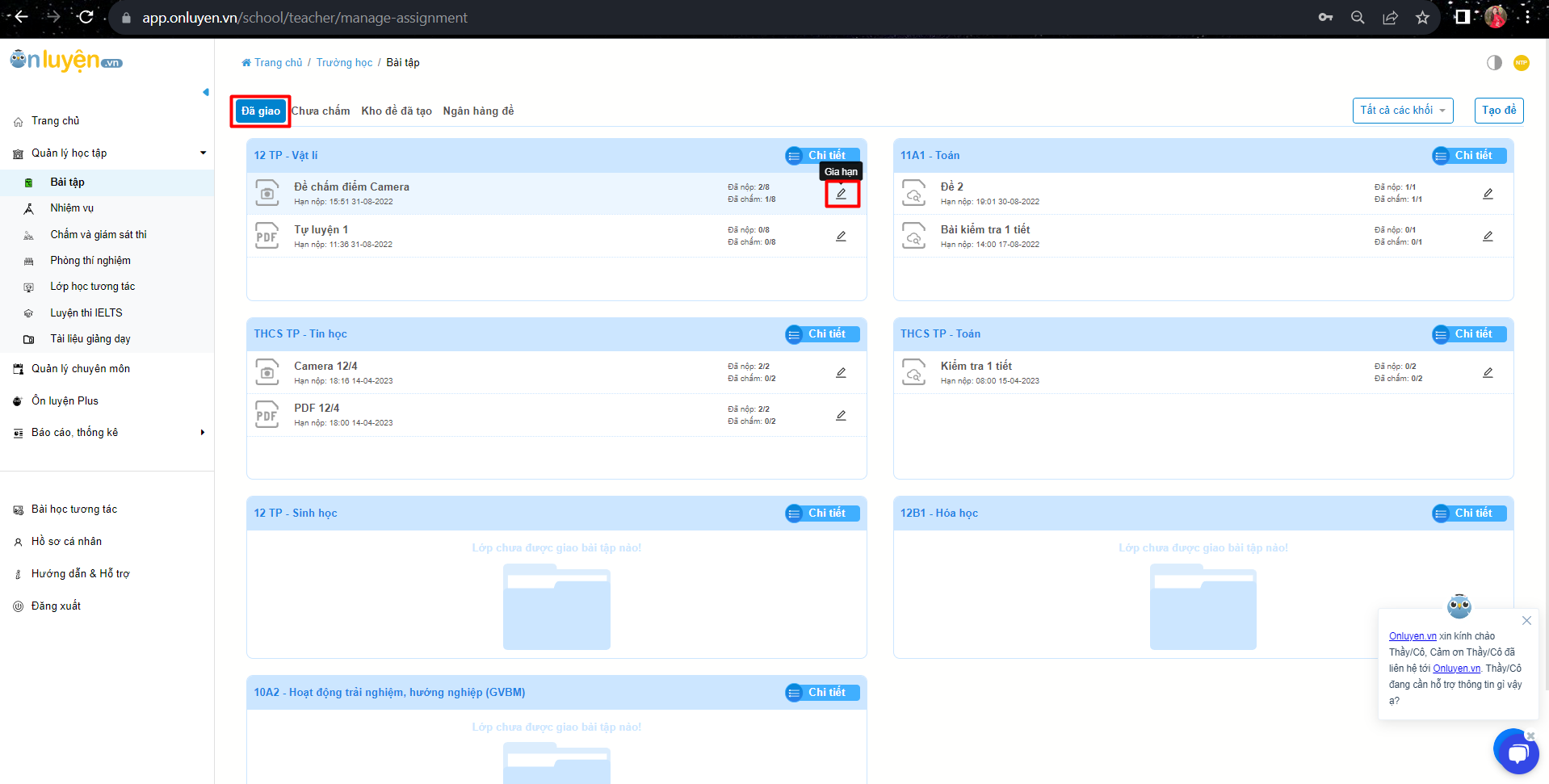The width and height of the screenshot is (1549, 784).
Task: Click the edit pencil for Bài kiểm tra 1 tiết
Action: [x=1488, y=237]
